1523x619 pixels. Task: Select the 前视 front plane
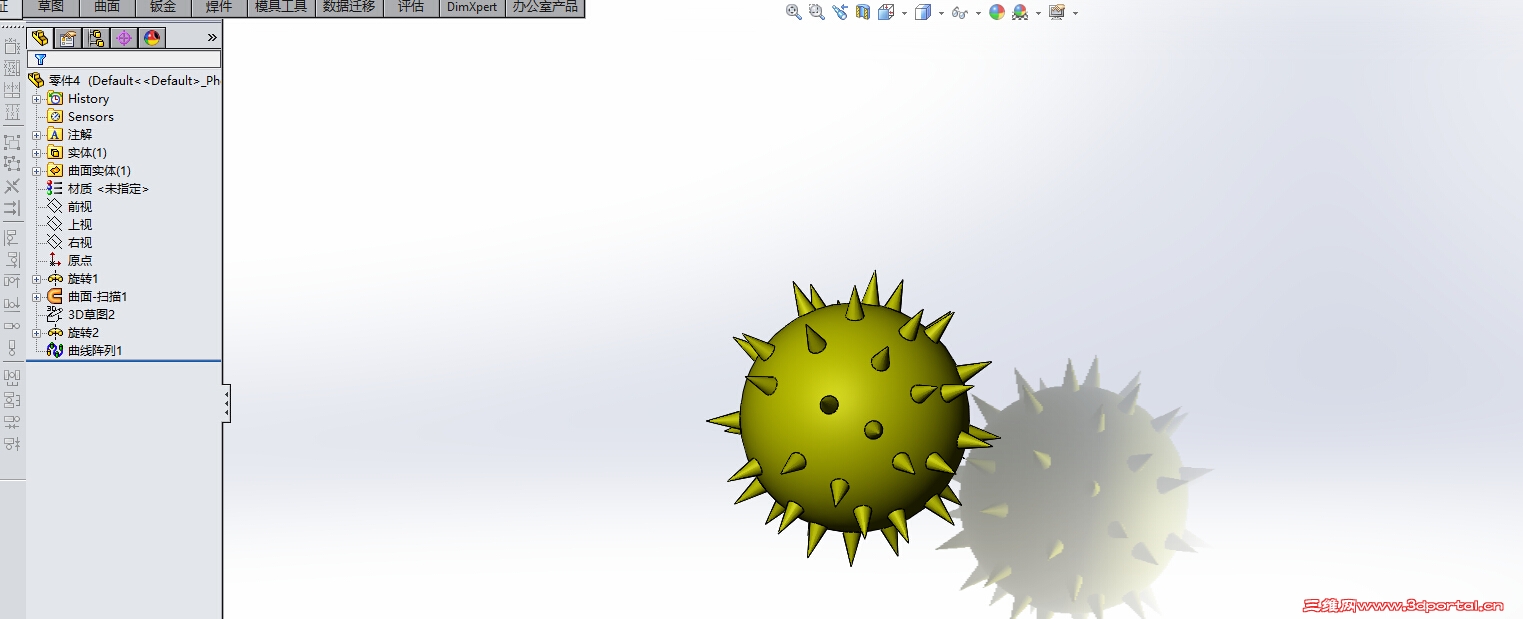pyautogui.click(x=80, y=207)
